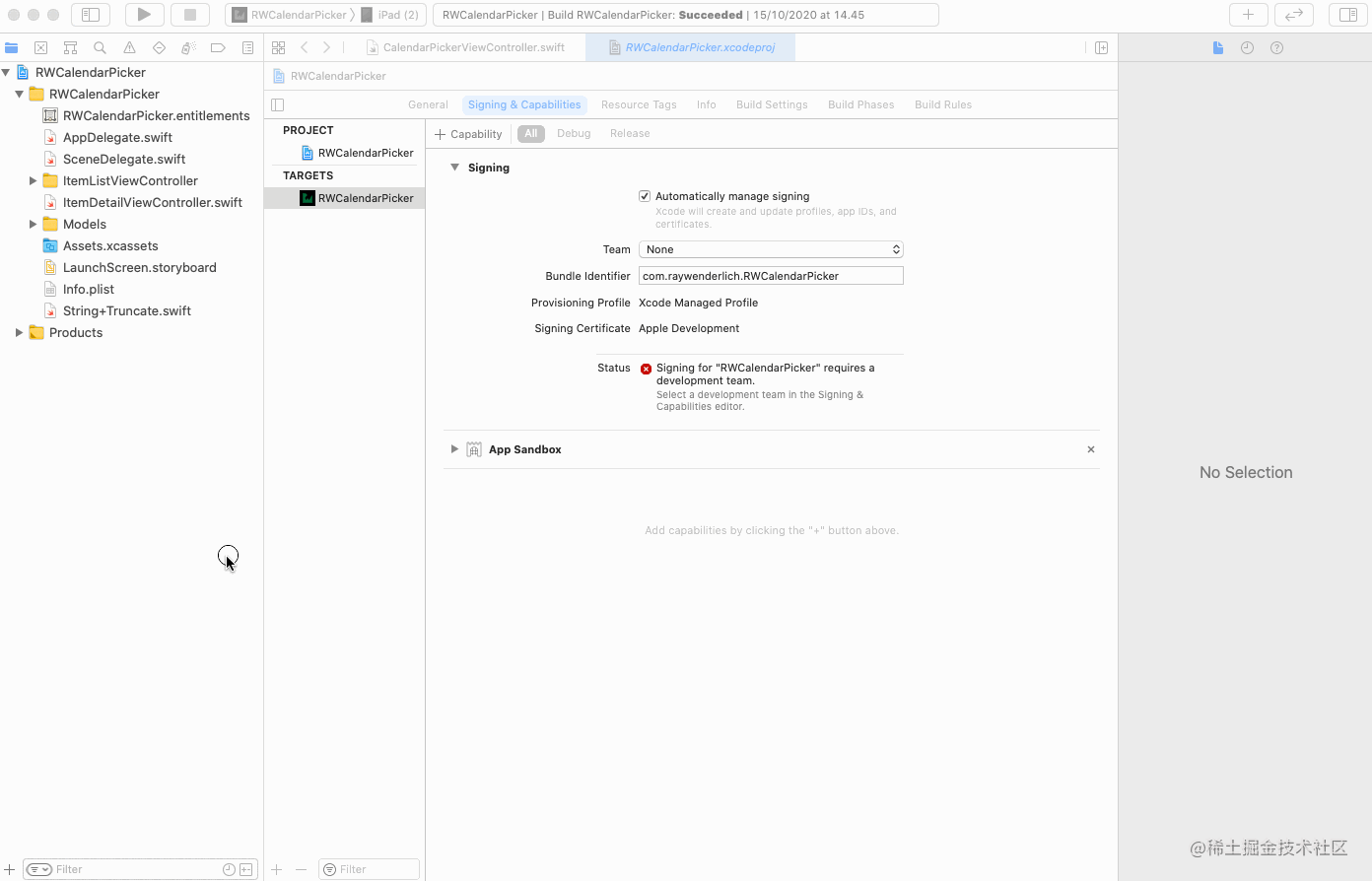Screen dimensions: 1372x881
Task: Open the Library with the plus button
Action: click(1248, 15)
